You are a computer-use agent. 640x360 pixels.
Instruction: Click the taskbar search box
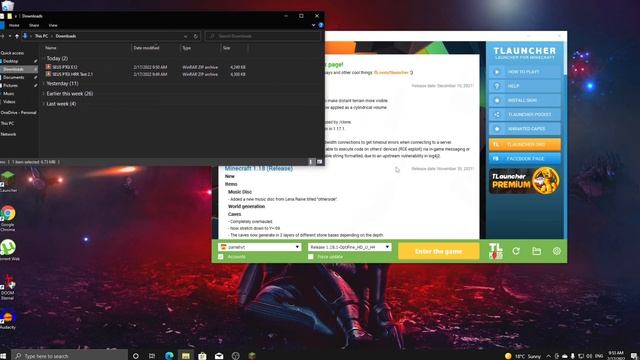point(69,356)
